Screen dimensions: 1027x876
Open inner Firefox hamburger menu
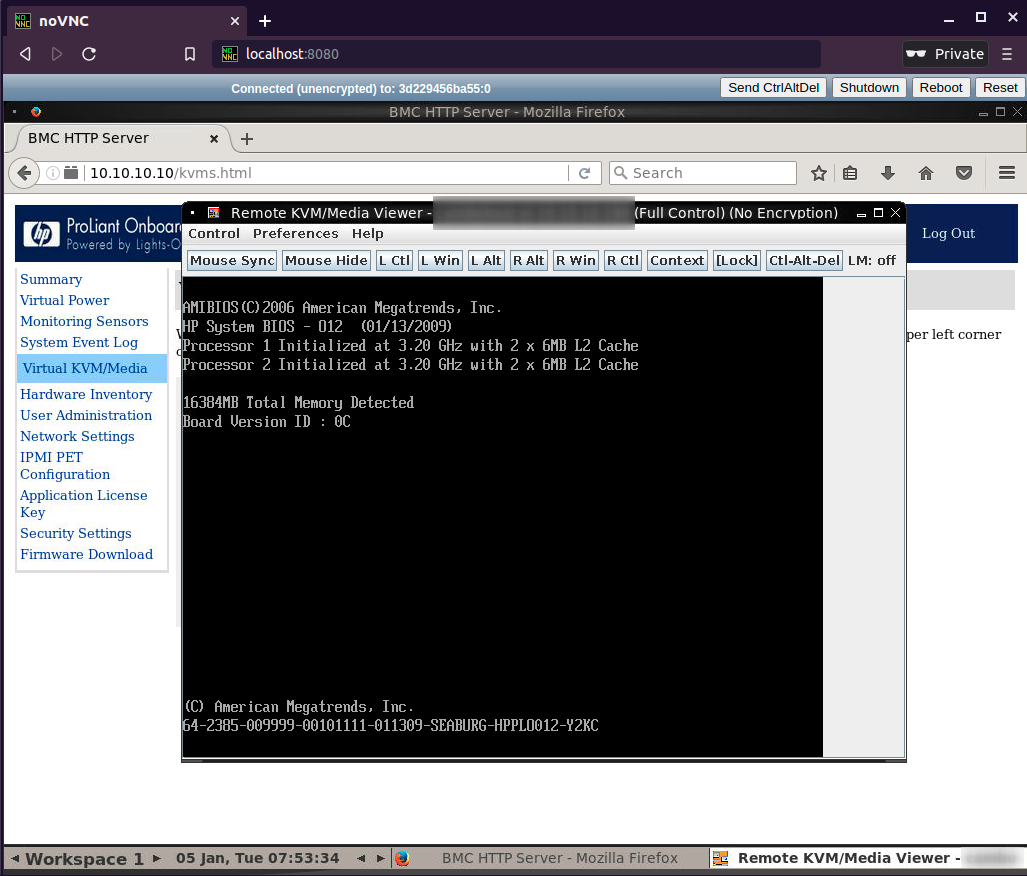pyautogui.click(x=1007, y=173)
